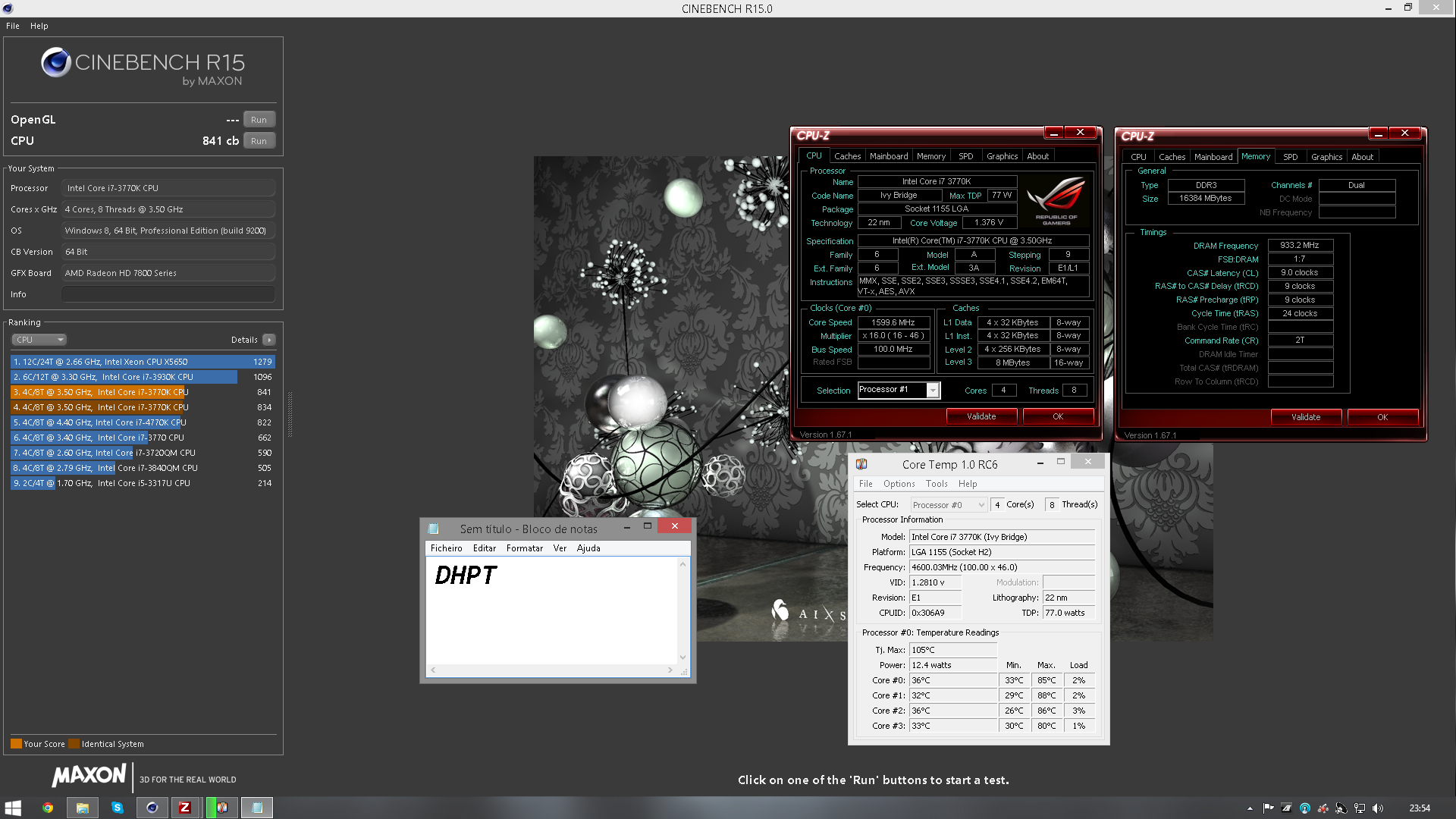Screen dimensions: 1456x819
Task: Switch to Cinebench taskbar icon
Action: point(152,808)
